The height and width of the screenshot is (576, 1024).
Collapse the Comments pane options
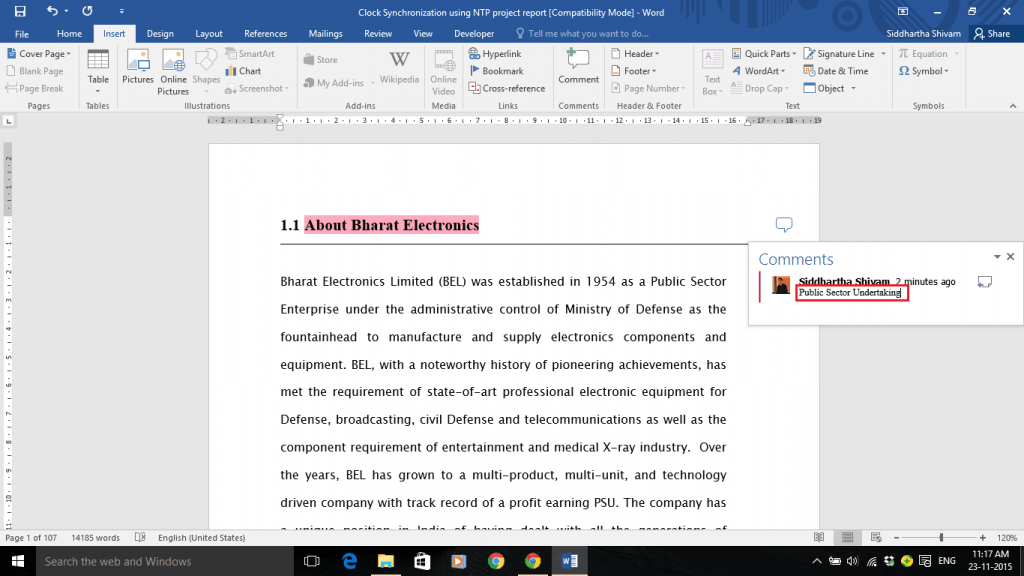pos(995,257)
